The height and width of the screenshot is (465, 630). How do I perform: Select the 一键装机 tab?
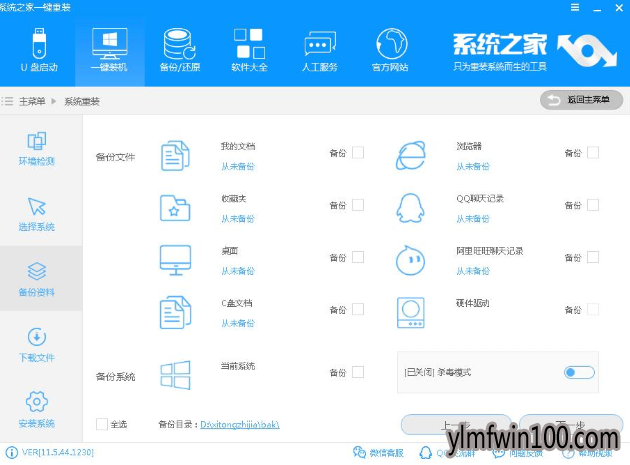coord(109,50)
